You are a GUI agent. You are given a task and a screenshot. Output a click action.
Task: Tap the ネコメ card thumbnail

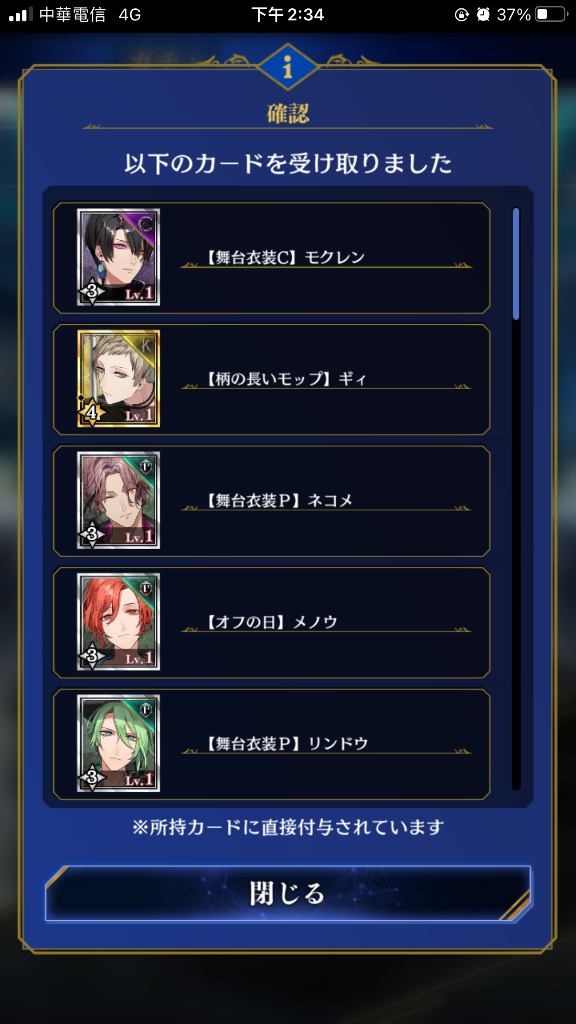click(x=118, y=500)
